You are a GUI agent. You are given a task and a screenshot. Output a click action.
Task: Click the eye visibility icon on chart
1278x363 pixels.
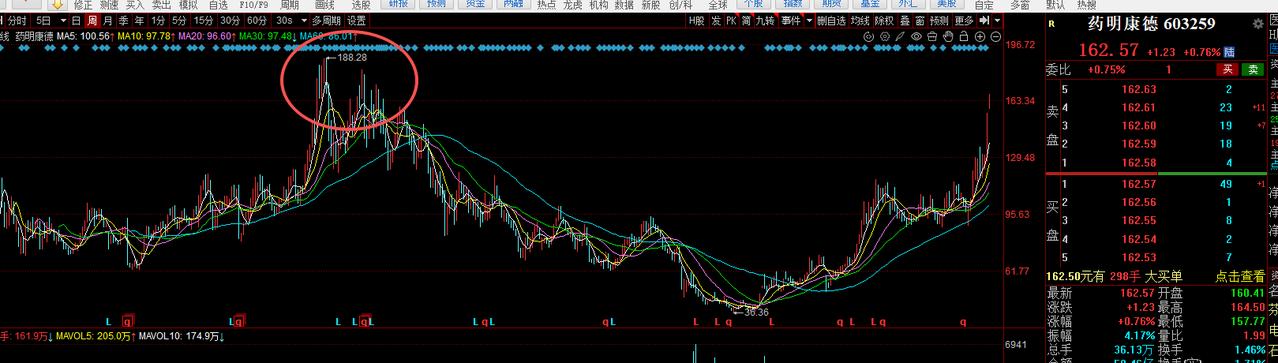917,36
